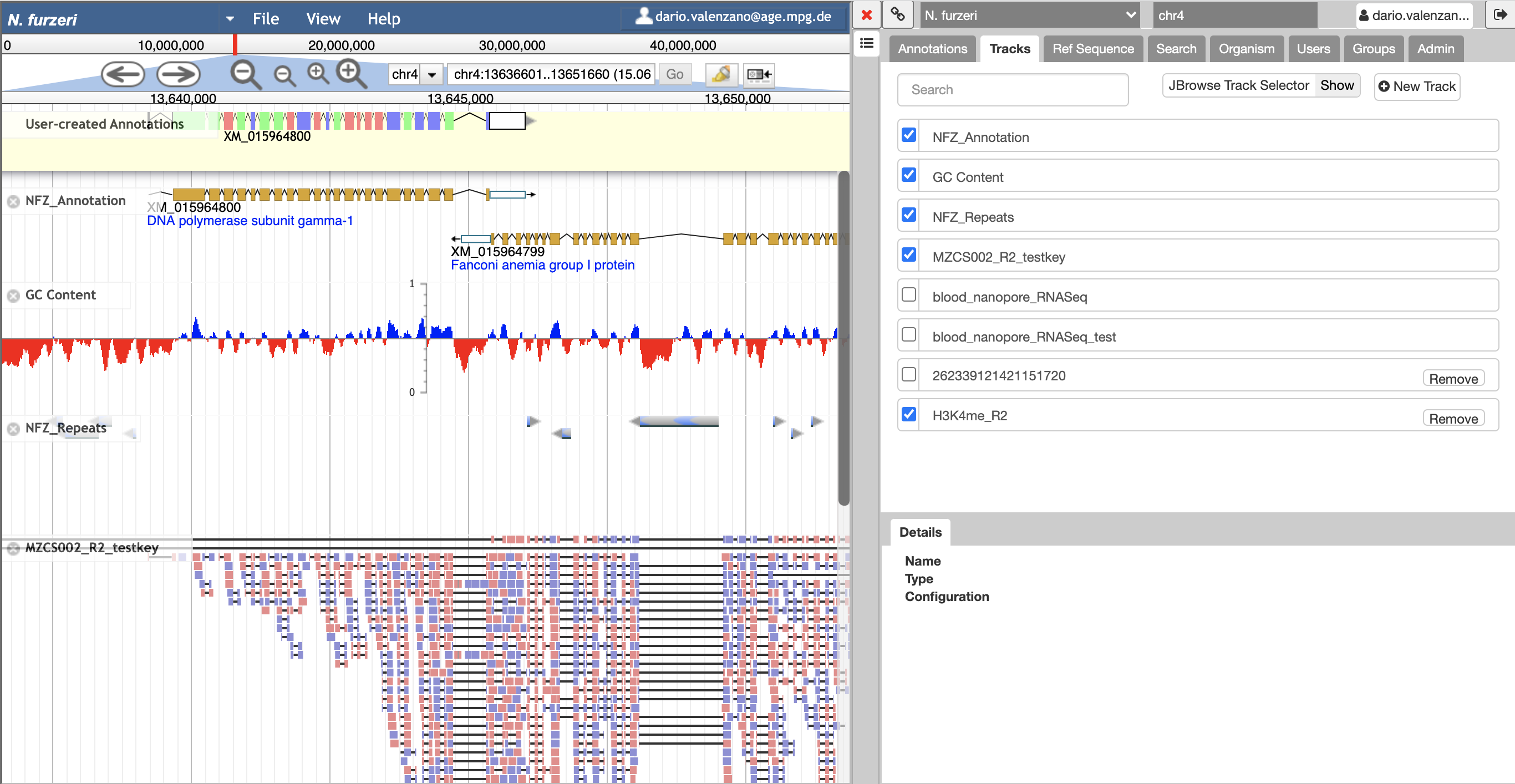Remove the 262339121421151720 track
The image size is (1515, 784).
1453,379
